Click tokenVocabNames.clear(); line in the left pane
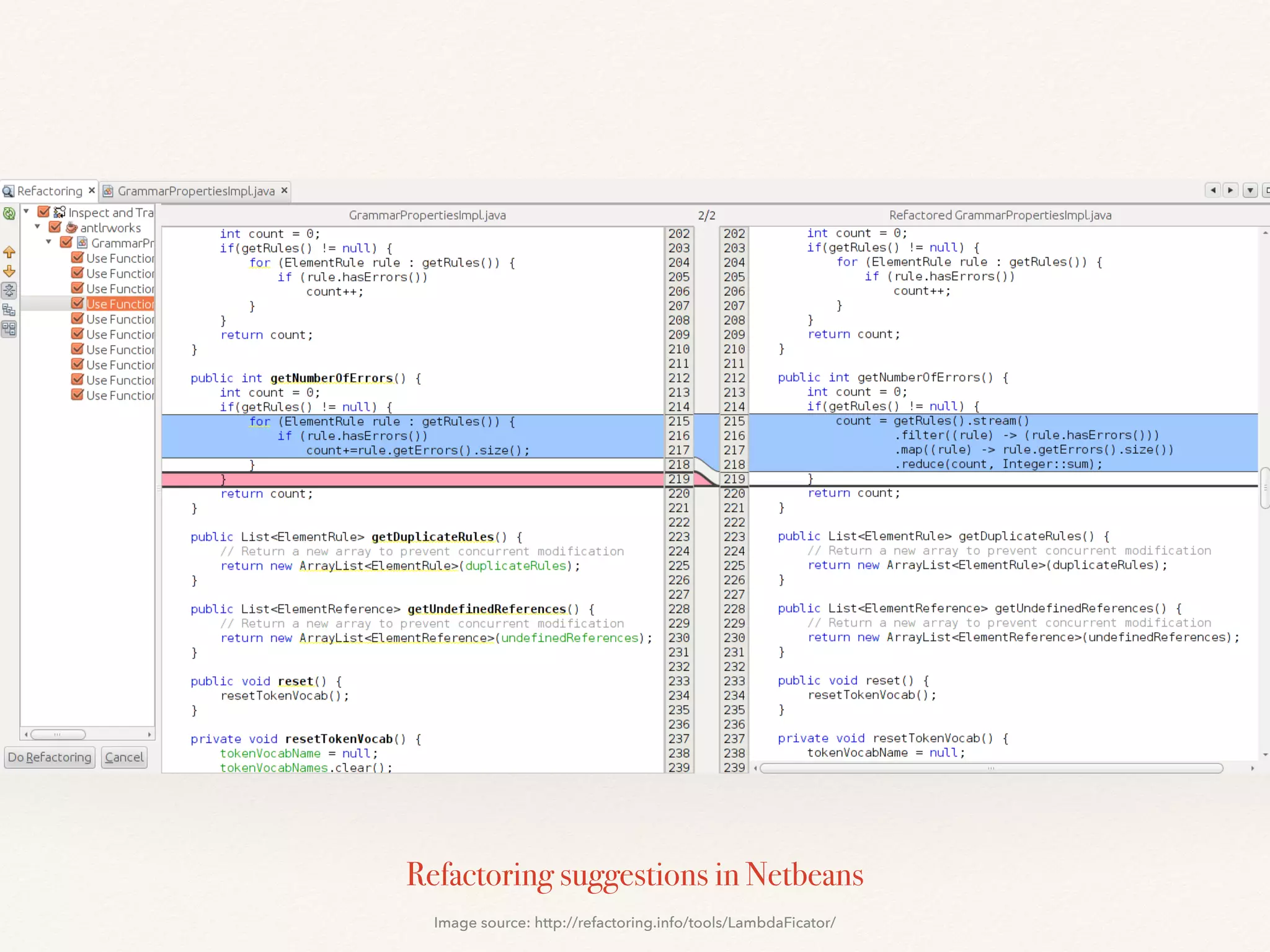Screen dimensions: 1270x952 tap(306, 767)
